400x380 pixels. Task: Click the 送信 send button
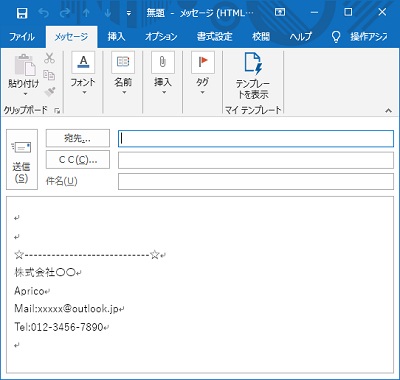(22, 160)
